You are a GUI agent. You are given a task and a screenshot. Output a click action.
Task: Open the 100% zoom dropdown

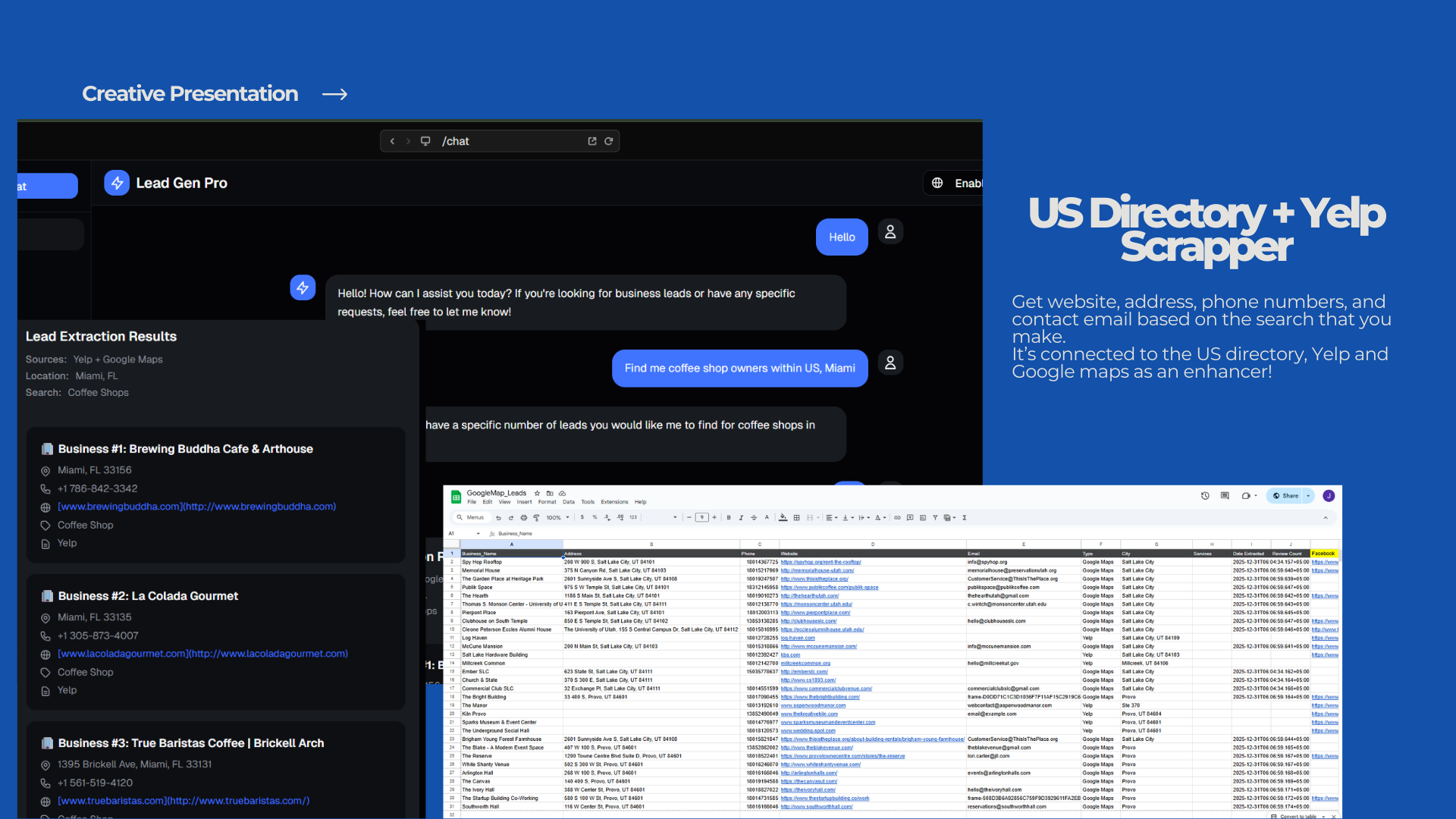[556, 517]
